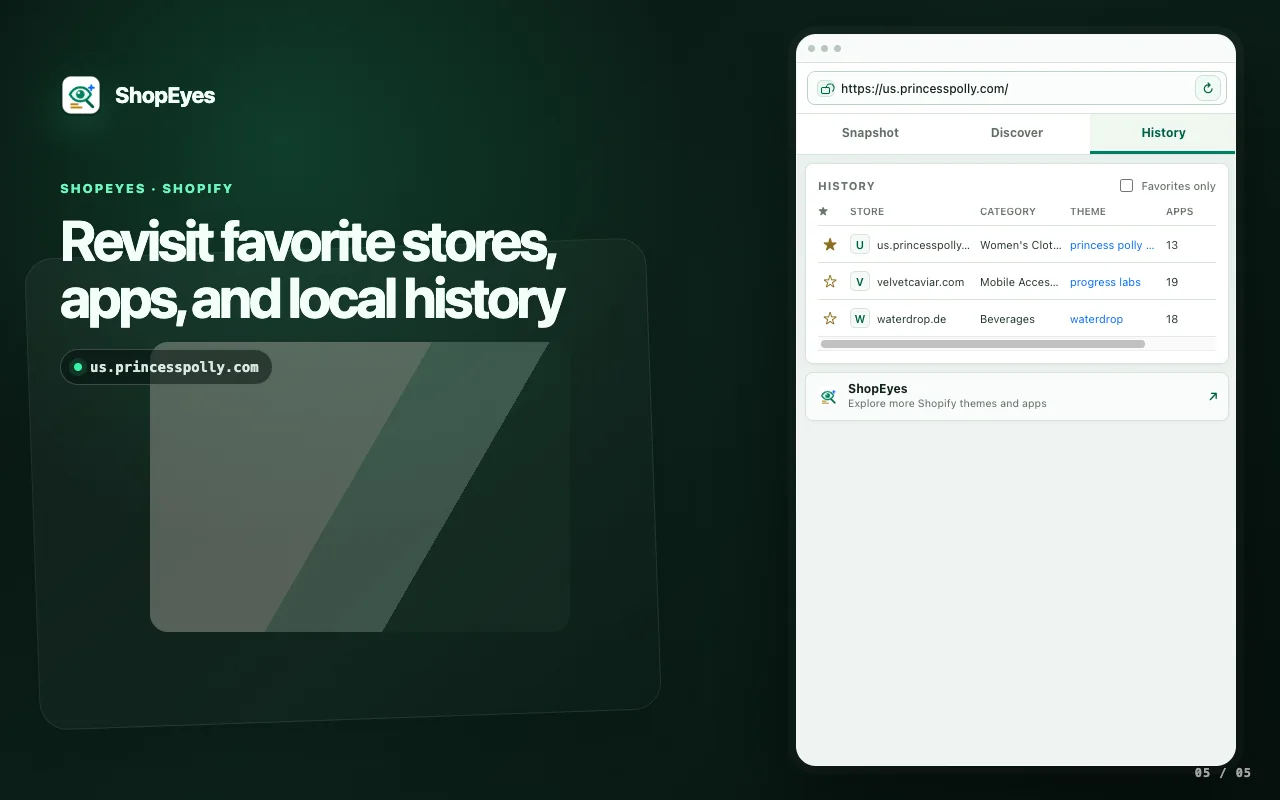Image resolution: width=1280 pixels, height=800 pixels.
Task: Click the CATEGORY column header
Action: [1008, 212]
